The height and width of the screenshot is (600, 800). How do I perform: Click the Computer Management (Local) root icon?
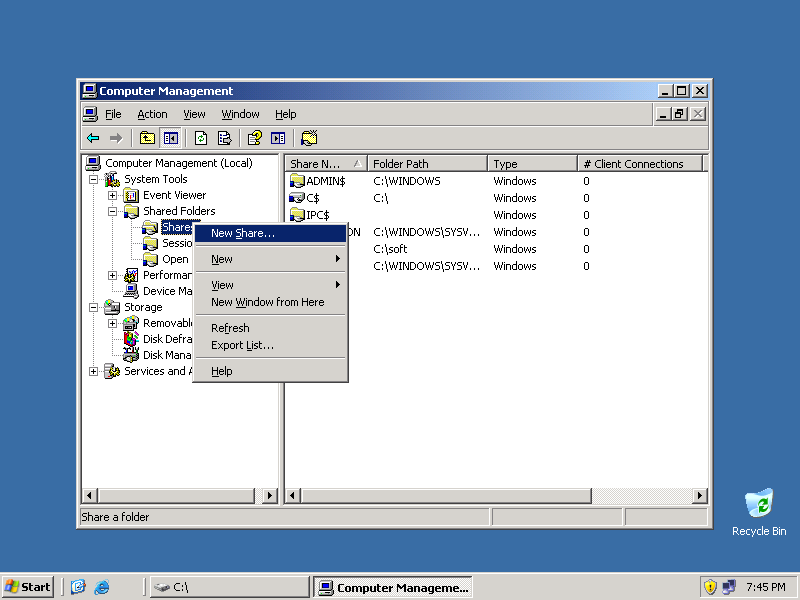pos(93,163)
